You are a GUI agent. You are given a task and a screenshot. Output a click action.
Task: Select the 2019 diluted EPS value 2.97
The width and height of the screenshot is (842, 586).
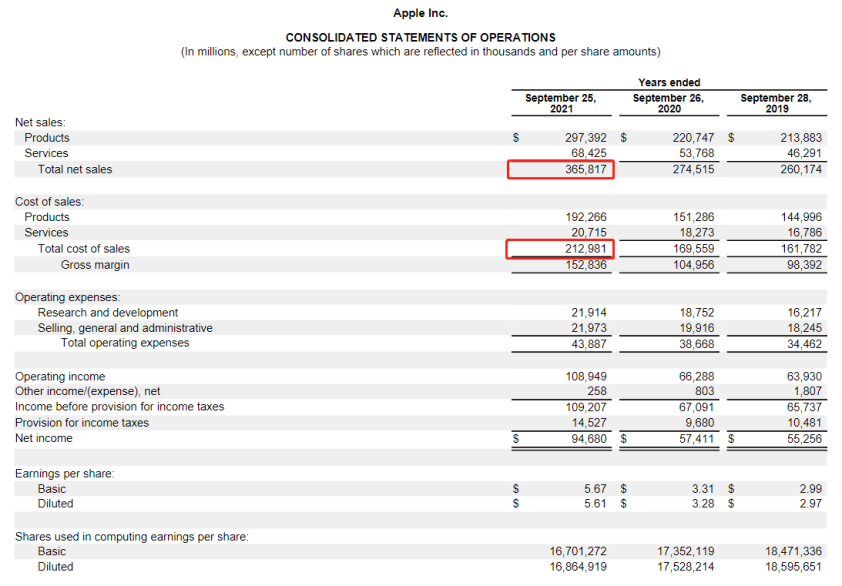click(x=810, y=504)
